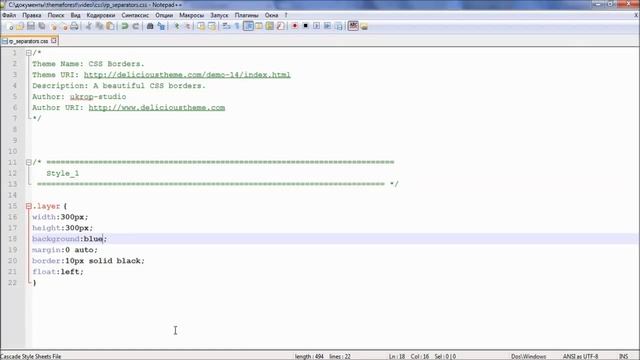
Task: Follow the http://www.delicioustheme.com link
Action: click(x=157, y=108)
